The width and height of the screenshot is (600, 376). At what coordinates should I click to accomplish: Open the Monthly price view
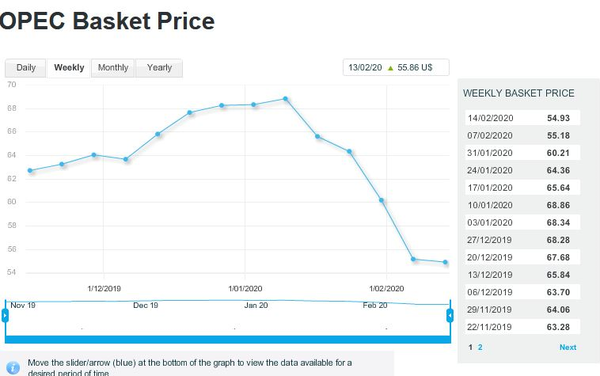pyautogui.click(x=113, y=68)
